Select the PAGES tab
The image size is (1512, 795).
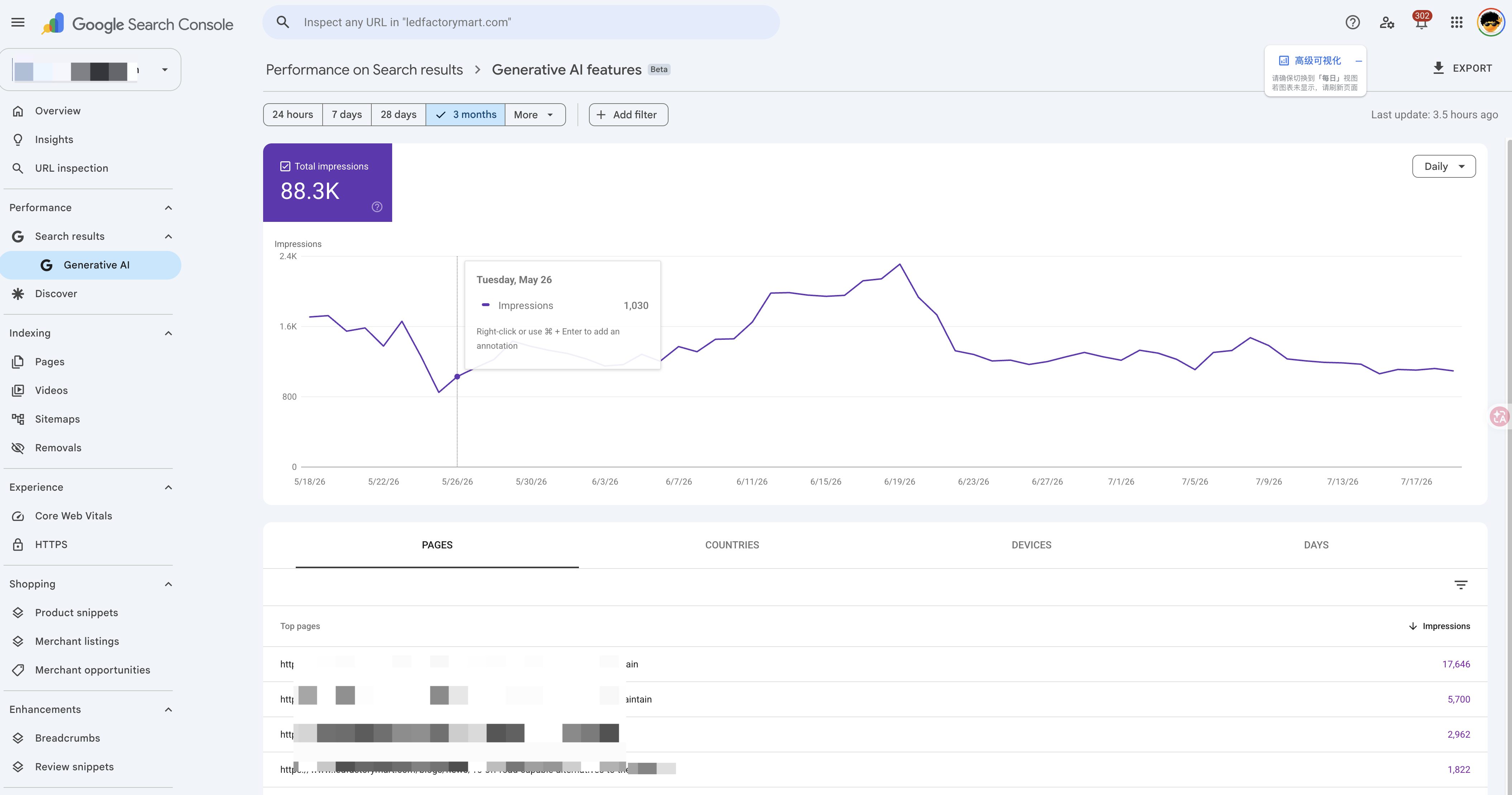[x=437, y=545]
